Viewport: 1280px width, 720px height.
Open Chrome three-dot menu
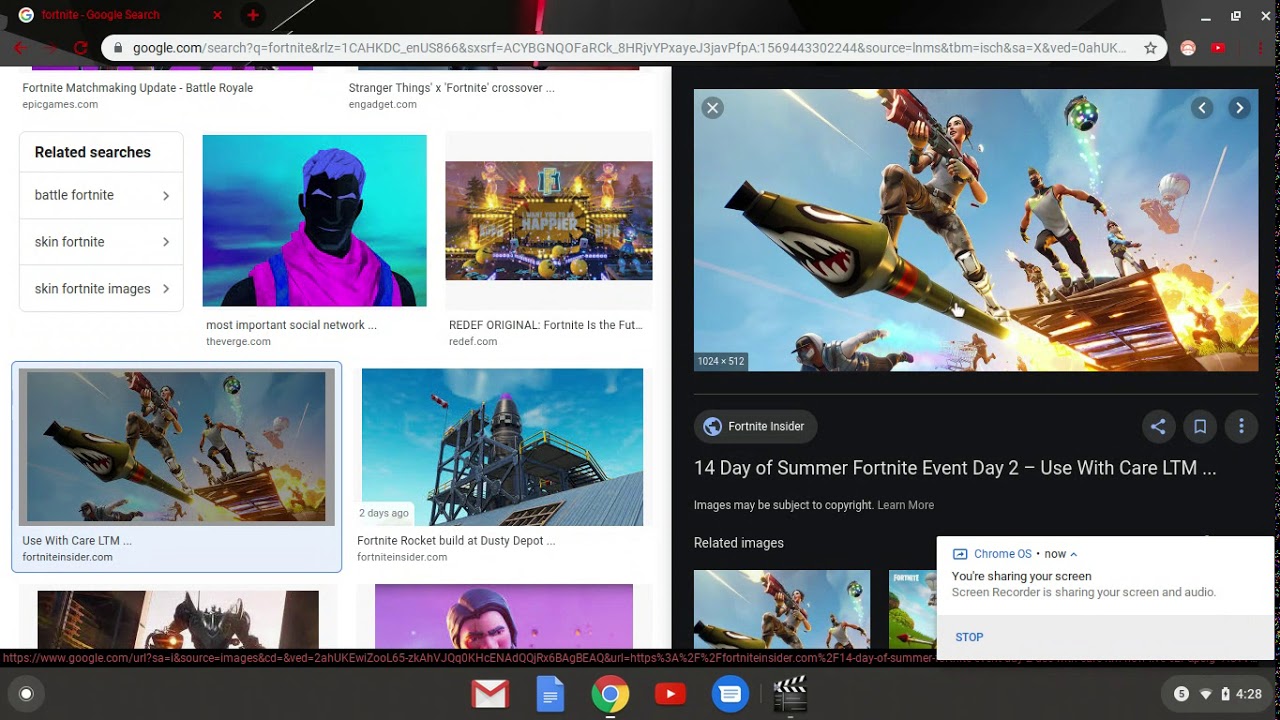(x=1259, y=48)
